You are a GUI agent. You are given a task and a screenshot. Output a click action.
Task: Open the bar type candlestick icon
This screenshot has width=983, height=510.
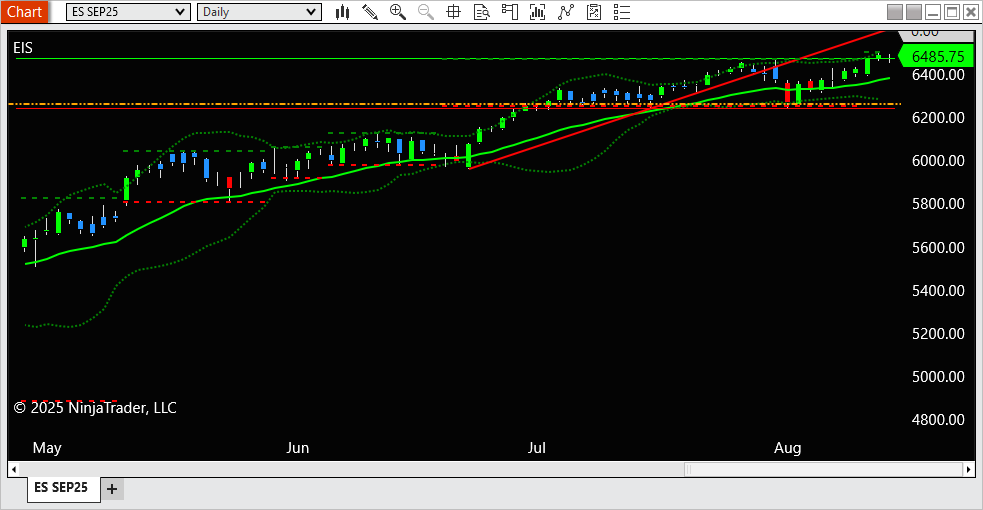click(x=342, y=12)
